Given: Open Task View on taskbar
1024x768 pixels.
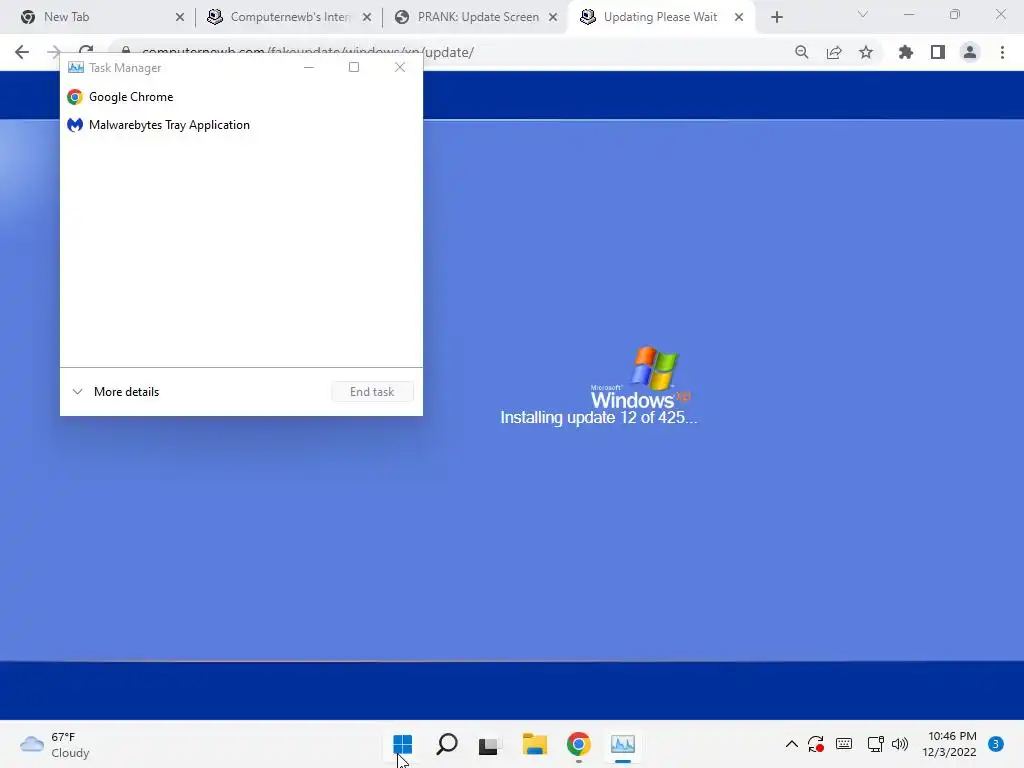Looking at the screenshot, I should [x=489, y=744].
